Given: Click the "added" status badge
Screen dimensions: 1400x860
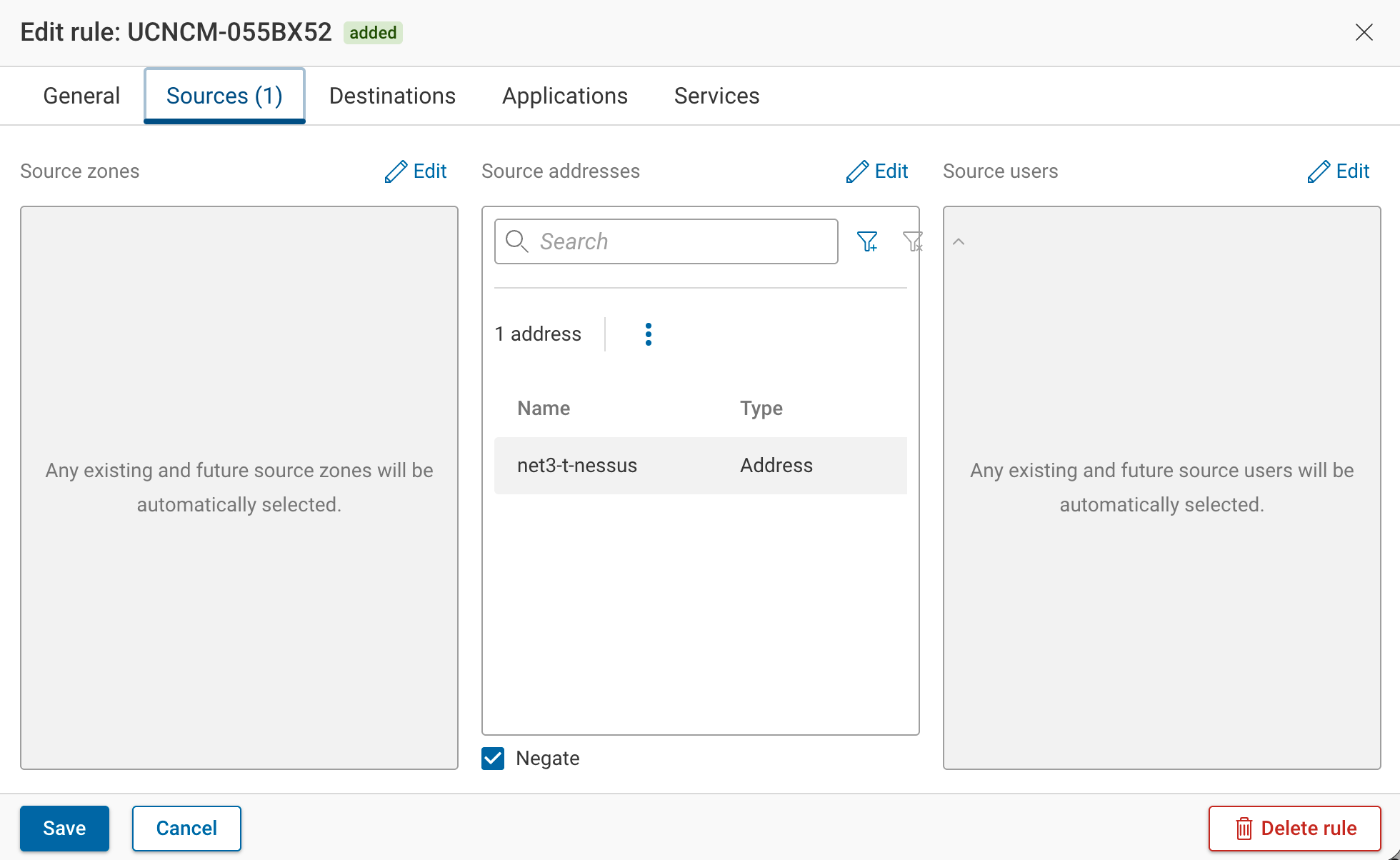Looking at the screenshot, I should (x=373, y=33).
